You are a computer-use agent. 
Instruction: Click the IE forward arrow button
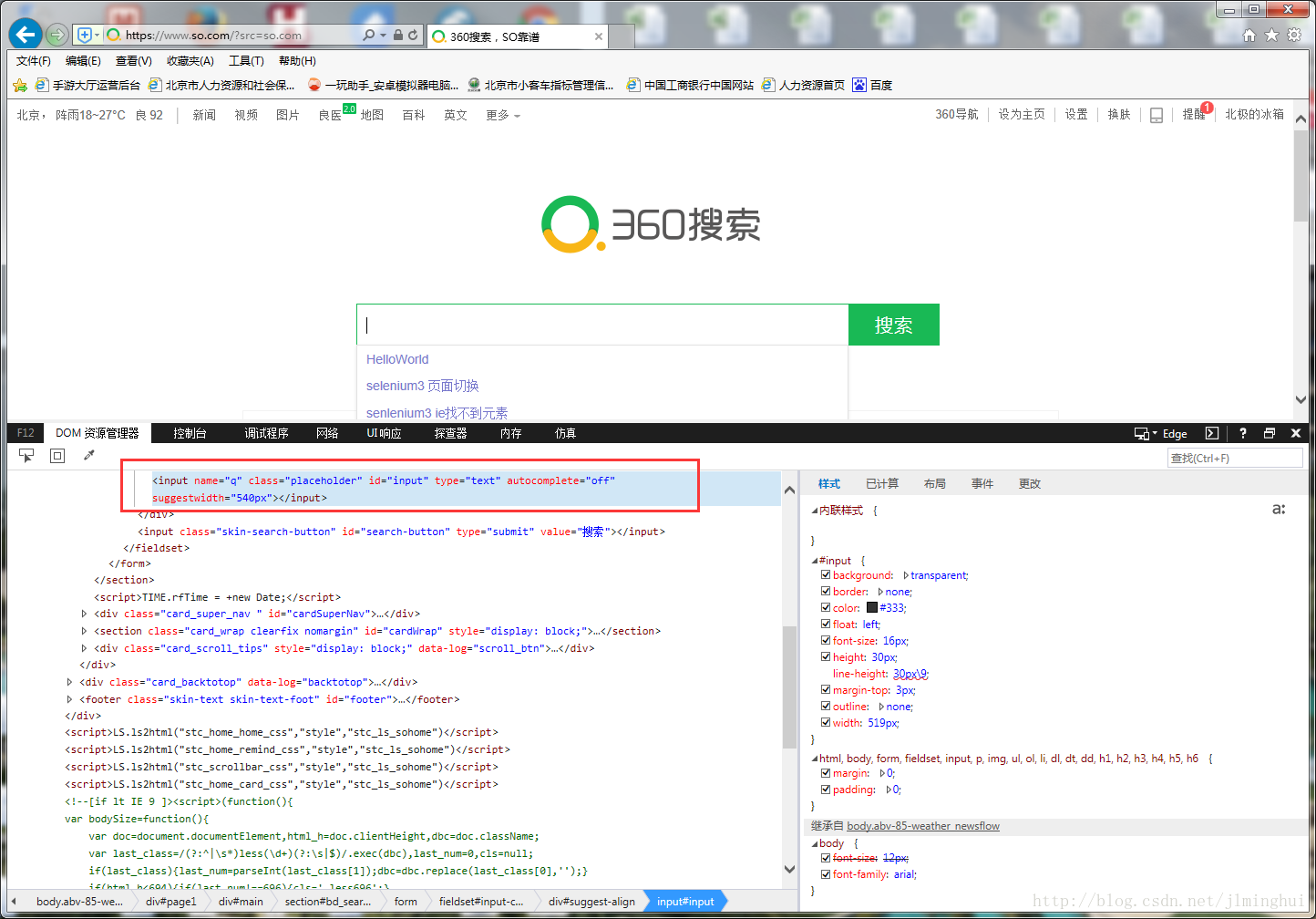[57, 36]
